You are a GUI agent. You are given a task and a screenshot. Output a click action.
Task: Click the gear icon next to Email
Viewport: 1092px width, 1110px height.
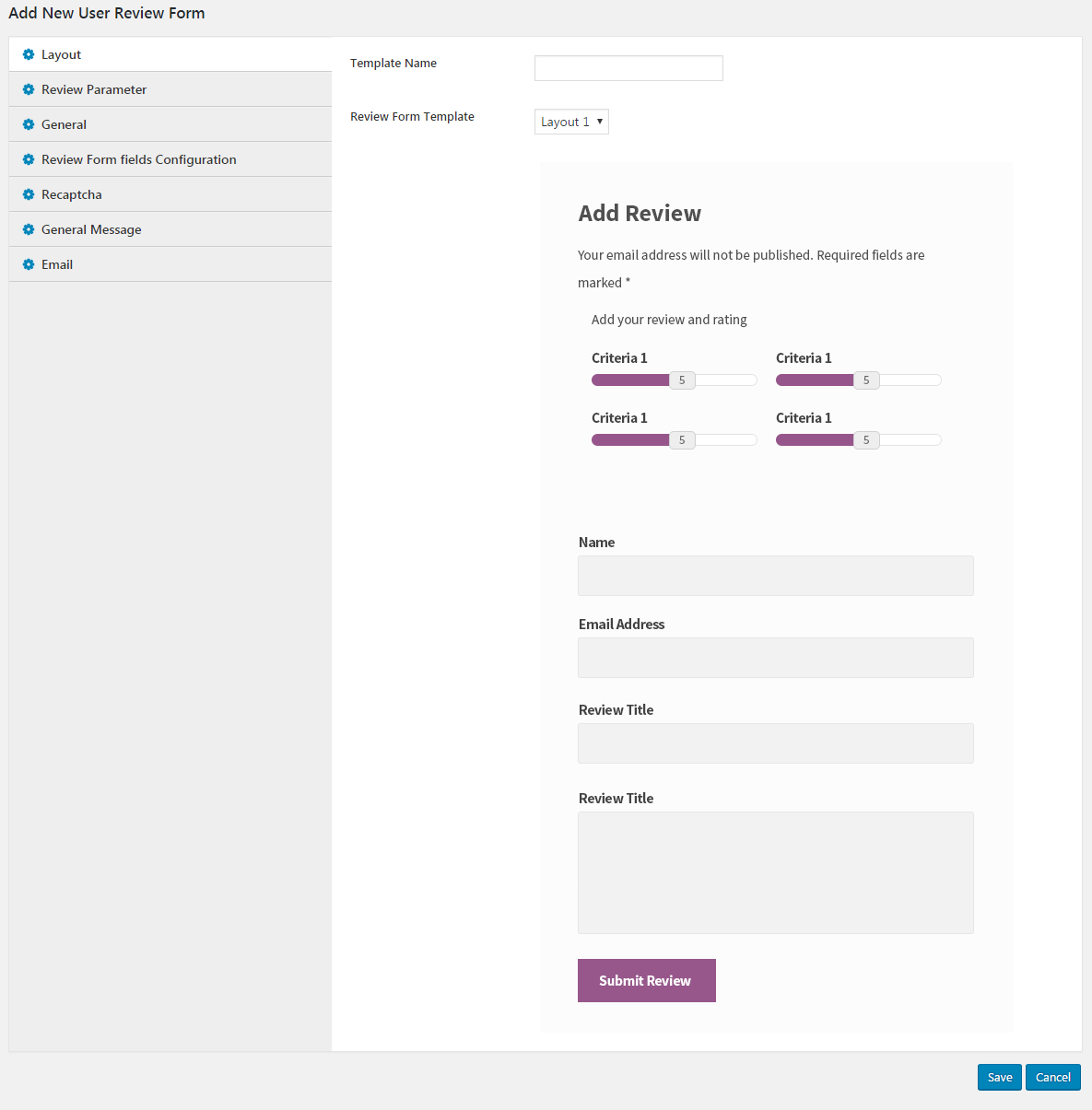(x=29, y=264)
